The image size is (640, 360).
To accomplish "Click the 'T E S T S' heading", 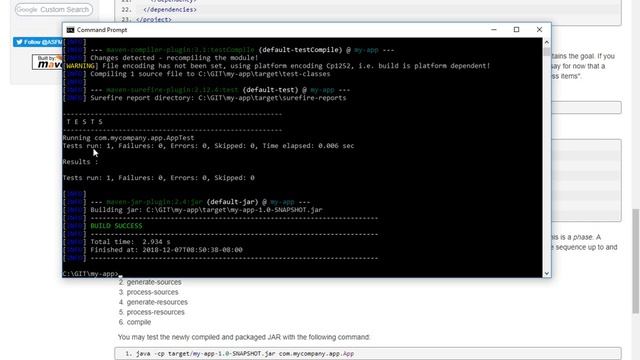I will click(85, 122).
